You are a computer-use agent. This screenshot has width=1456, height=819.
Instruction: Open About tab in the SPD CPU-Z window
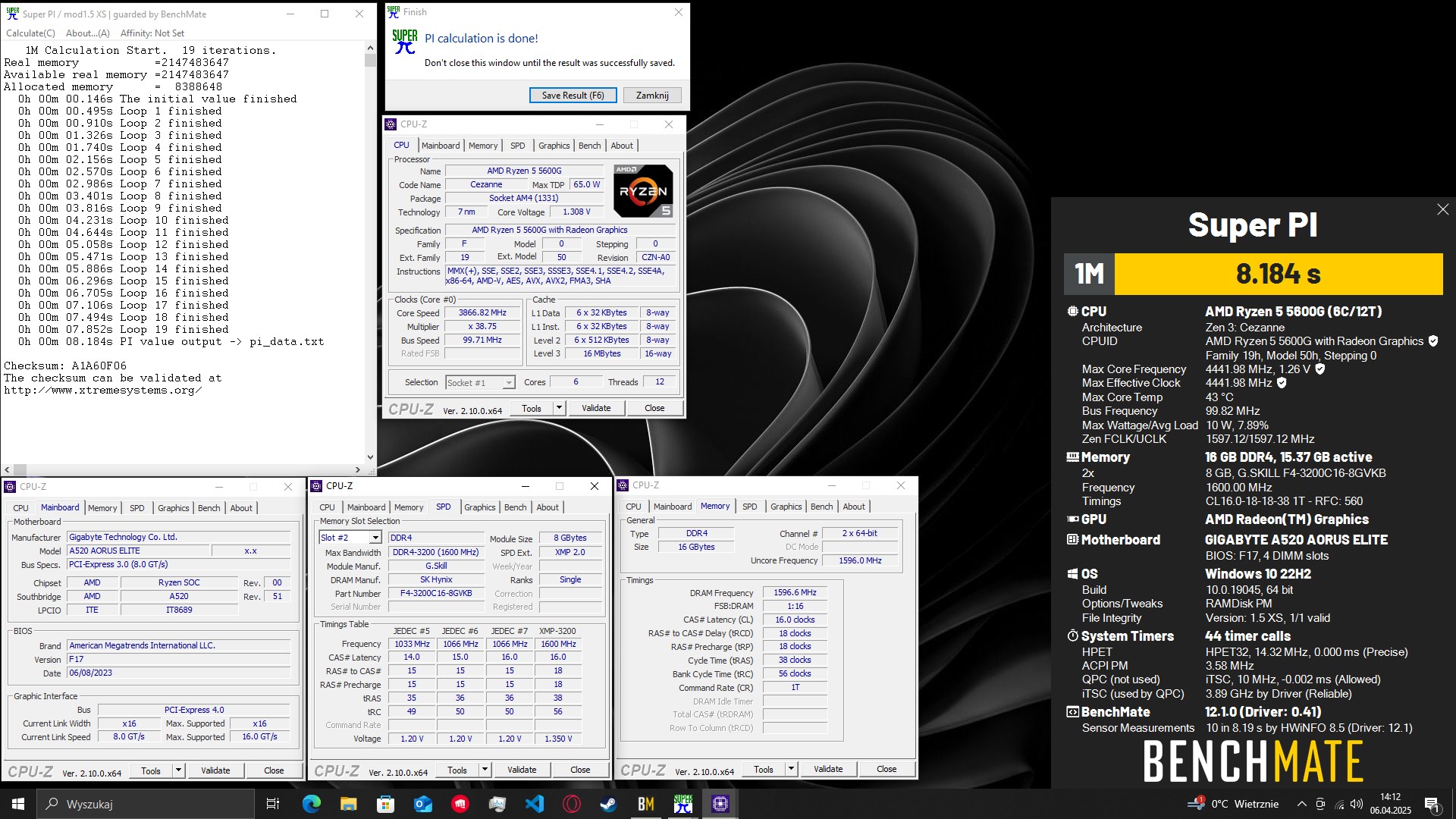(548, 507)
